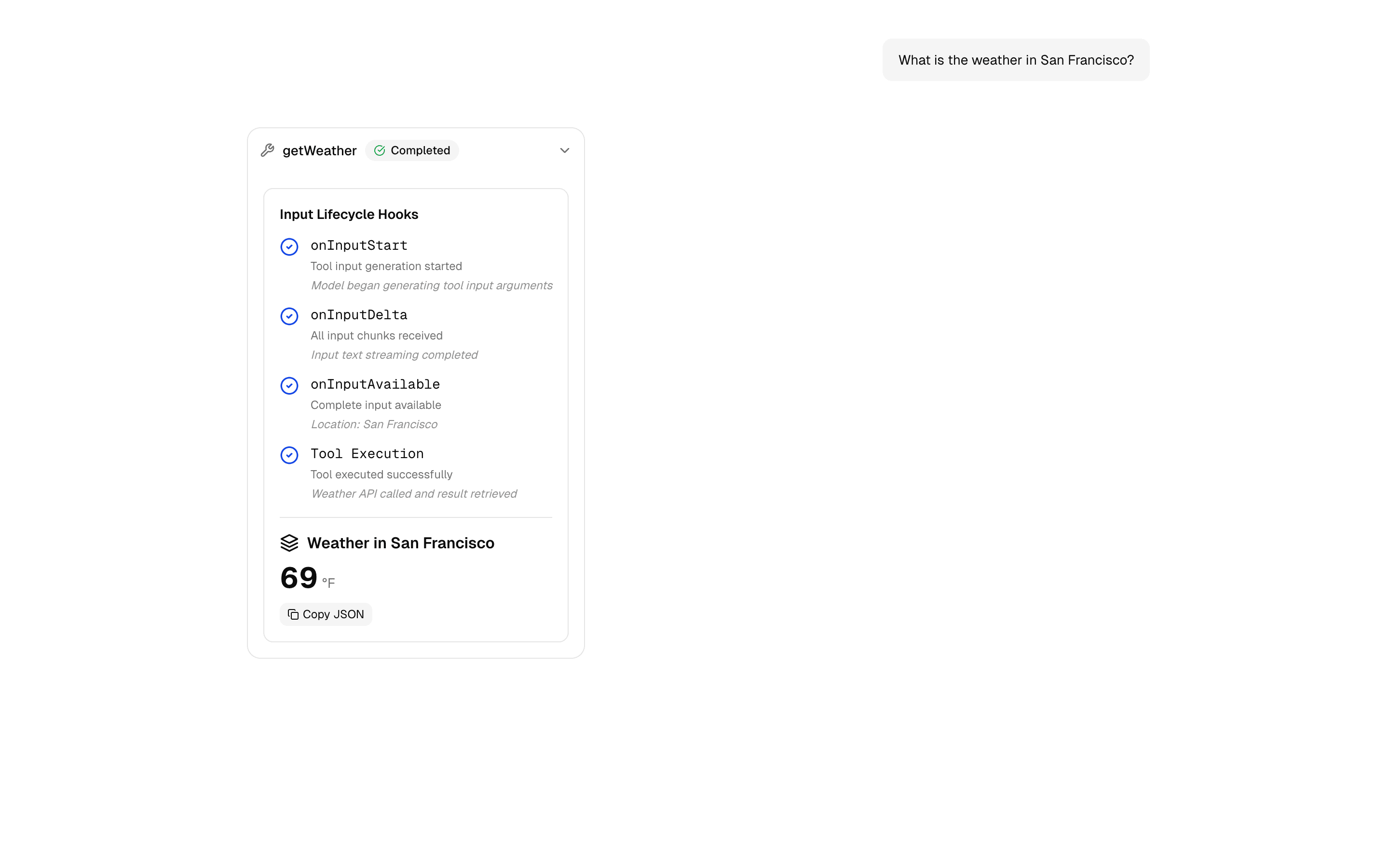This screenshot has height=868, width=1389.
Task: Open the chevron dropdown on the tool header
Action: 564,150
